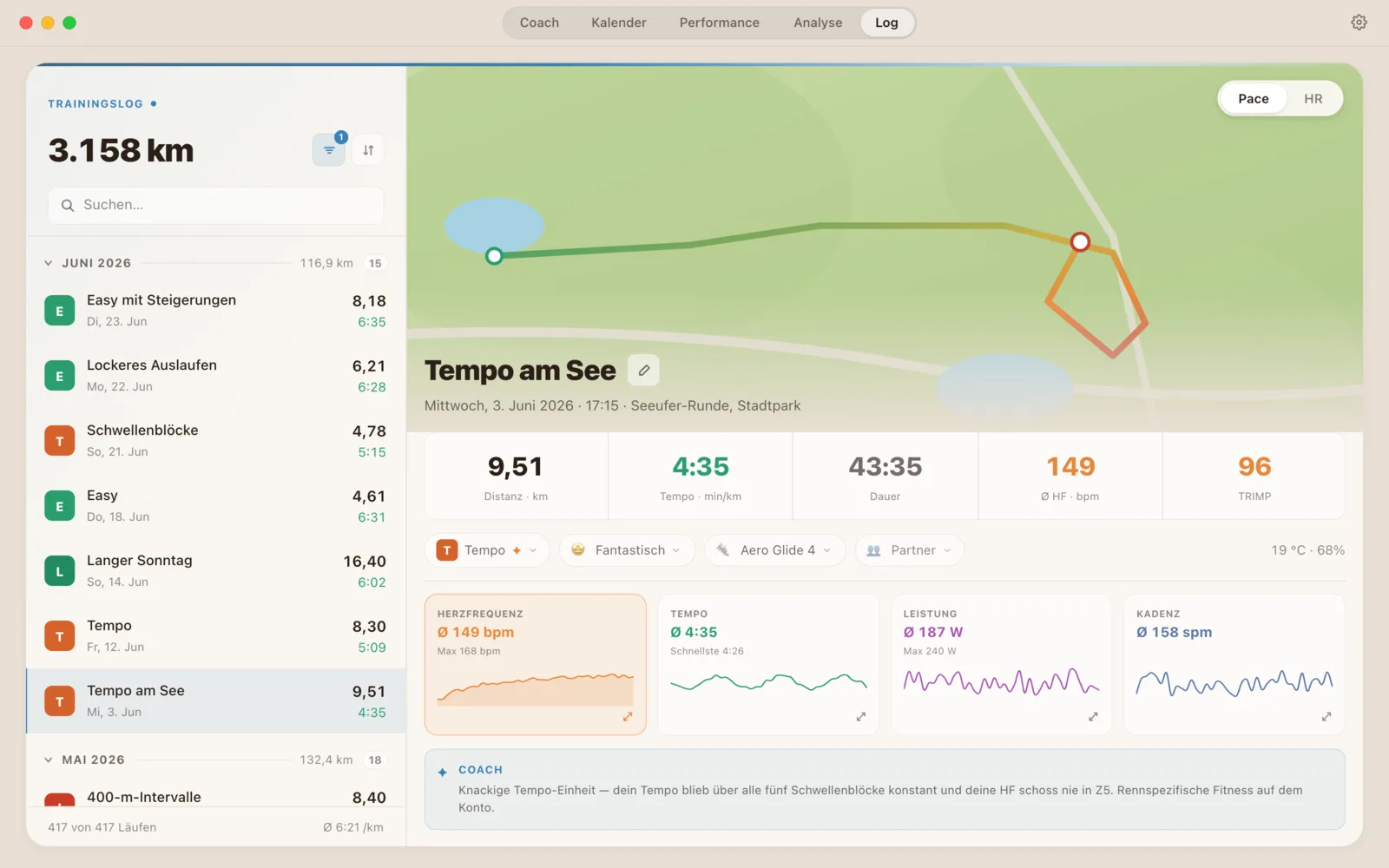Click the L badge of Langer Sonntag

point(59,571)
